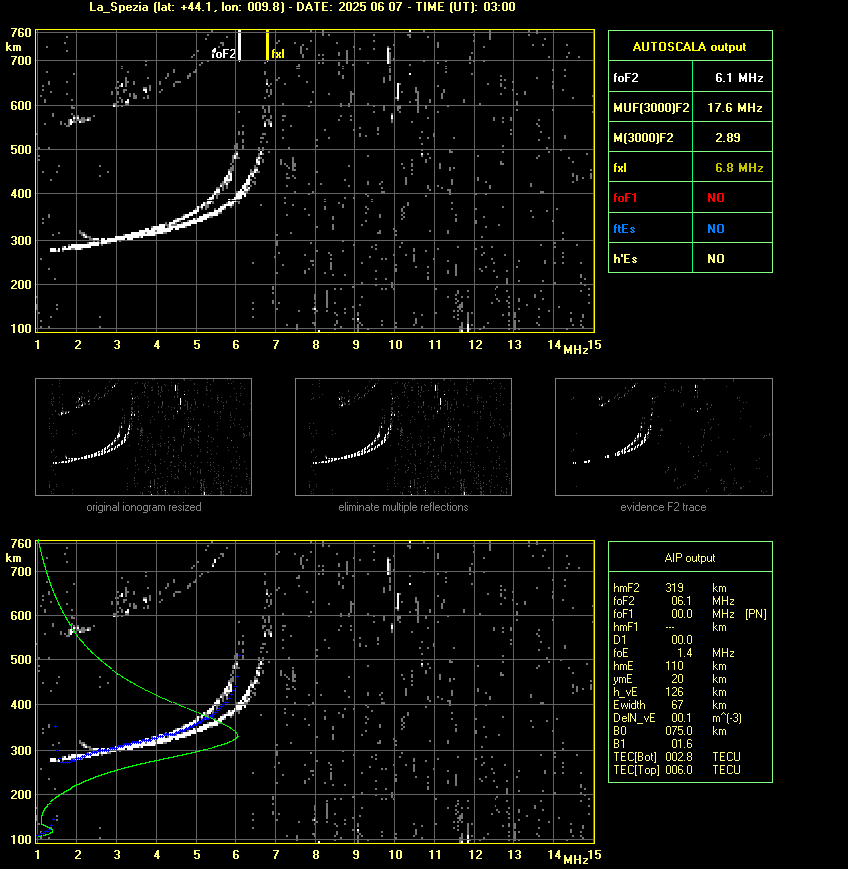The height and width of the screenshot is (869, 848).
Task: Select the foF1 00.0 MHz [PN] row
Action: 689,614
